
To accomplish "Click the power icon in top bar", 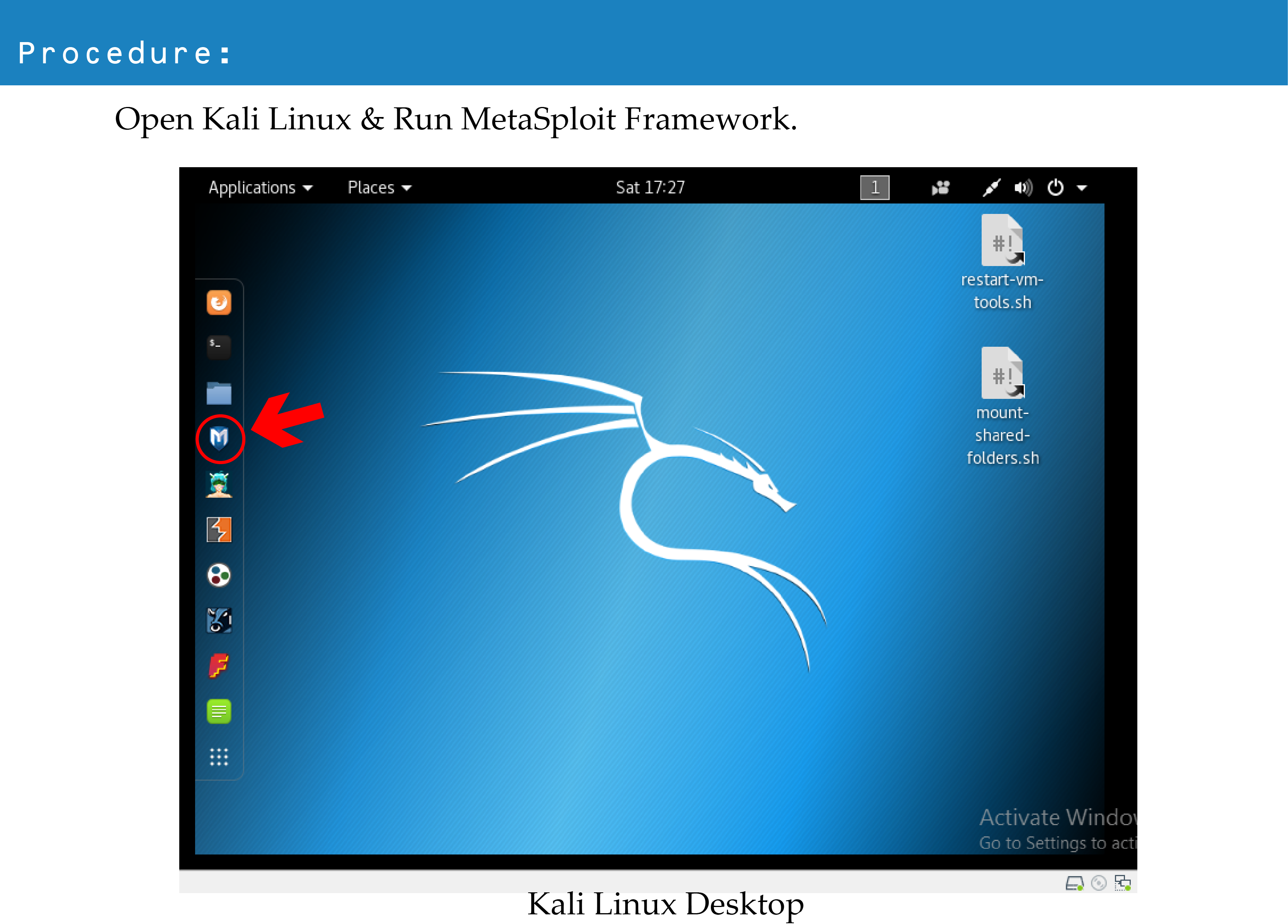I will [1055, 188].
